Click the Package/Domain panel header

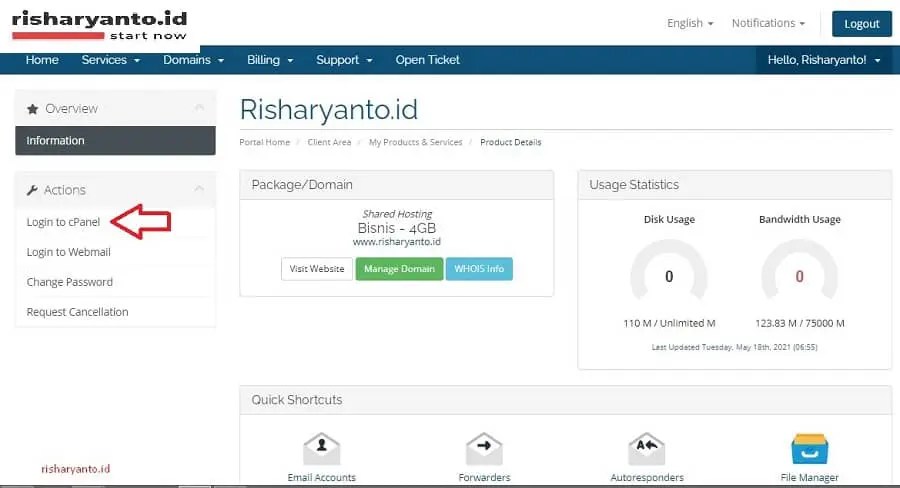click(397, 185)
